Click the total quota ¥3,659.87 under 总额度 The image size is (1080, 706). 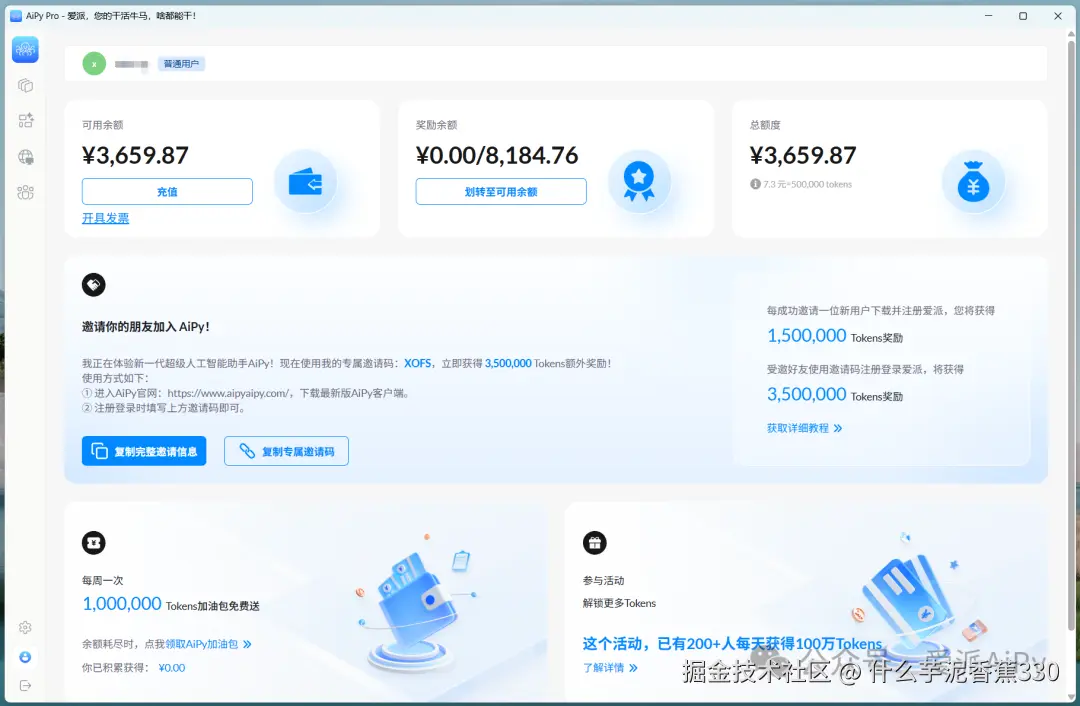point(803,156)
